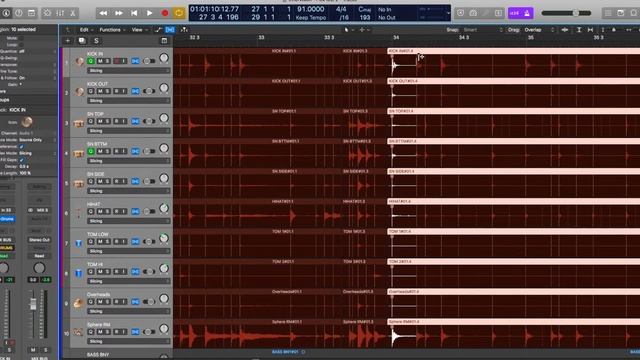The height and width of the screenshot is (360, 640).
Task: Click bar 35 in the ruler
Action: pos(530,38)
